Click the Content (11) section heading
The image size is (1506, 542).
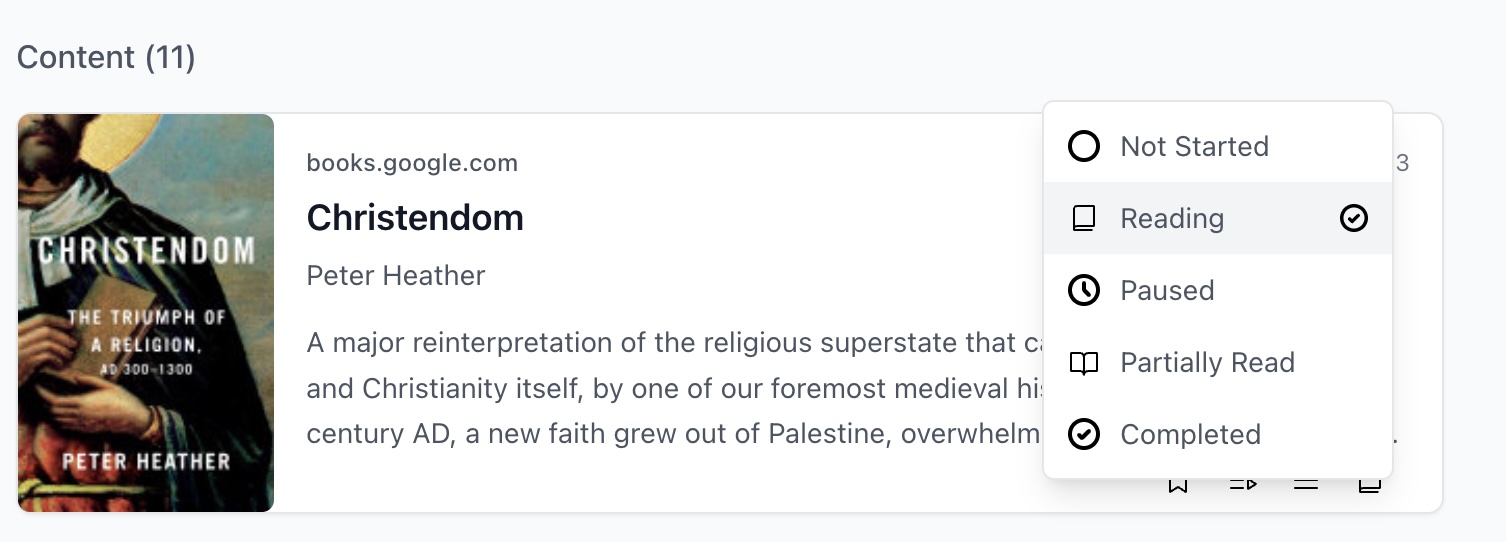tap(106, 57)
